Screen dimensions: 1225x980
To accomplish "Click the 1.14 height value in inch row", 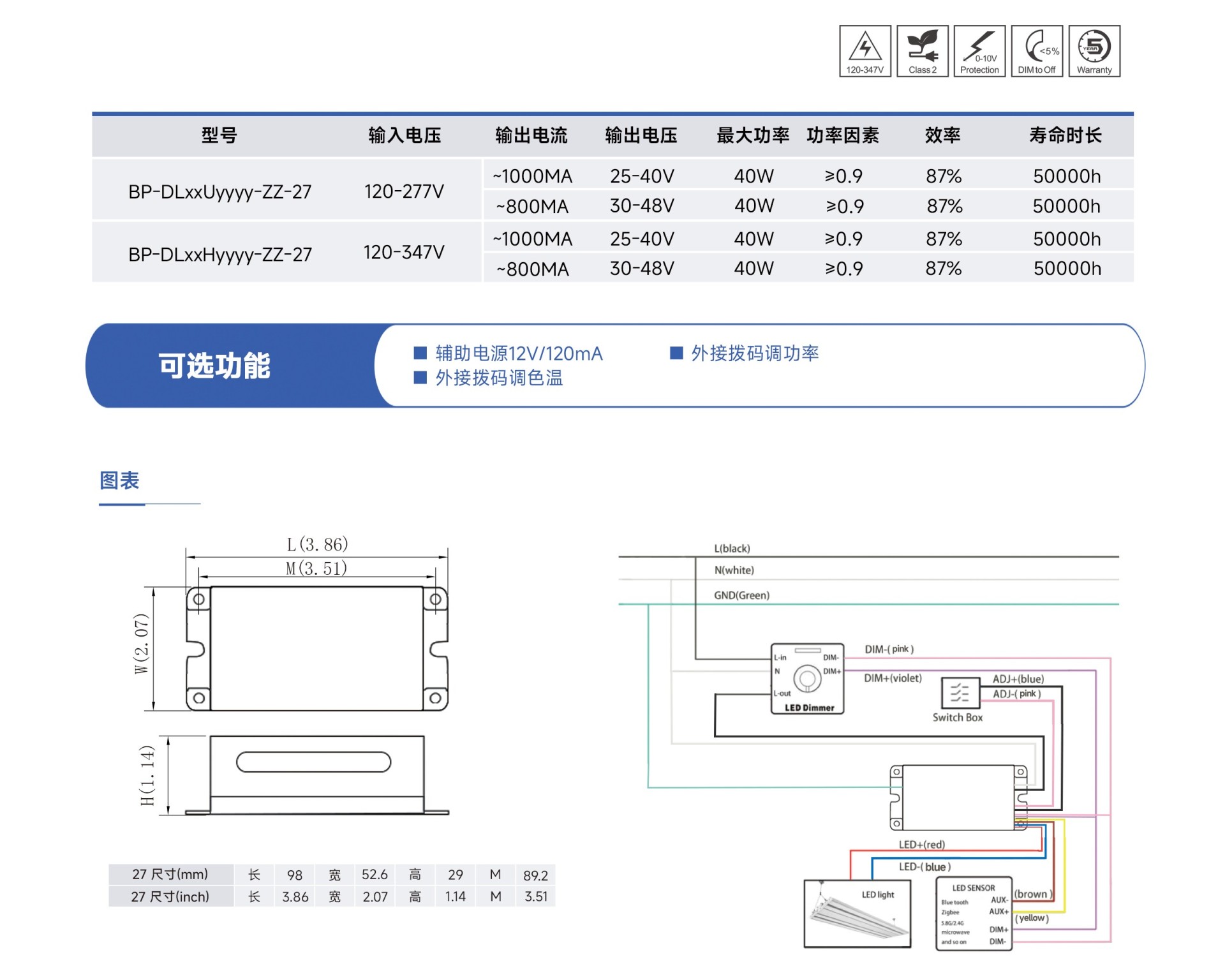I will pos(455,896).
